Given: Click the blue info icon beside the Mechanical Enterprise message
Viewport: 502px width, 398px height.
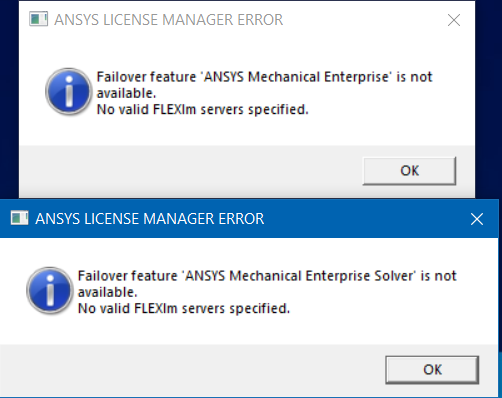Looking at the screenshot, I should point(68,91).
